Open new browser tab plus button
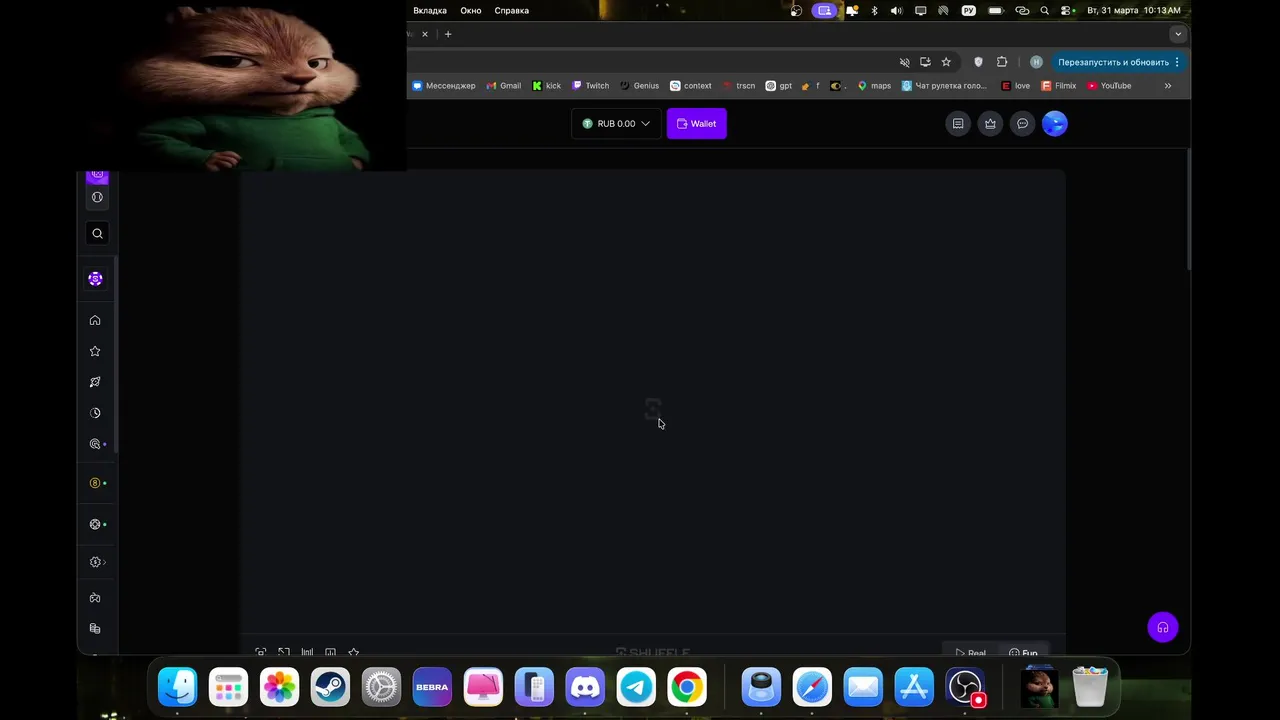This screenshot has height=720, width=1280. tap(448, 34)
